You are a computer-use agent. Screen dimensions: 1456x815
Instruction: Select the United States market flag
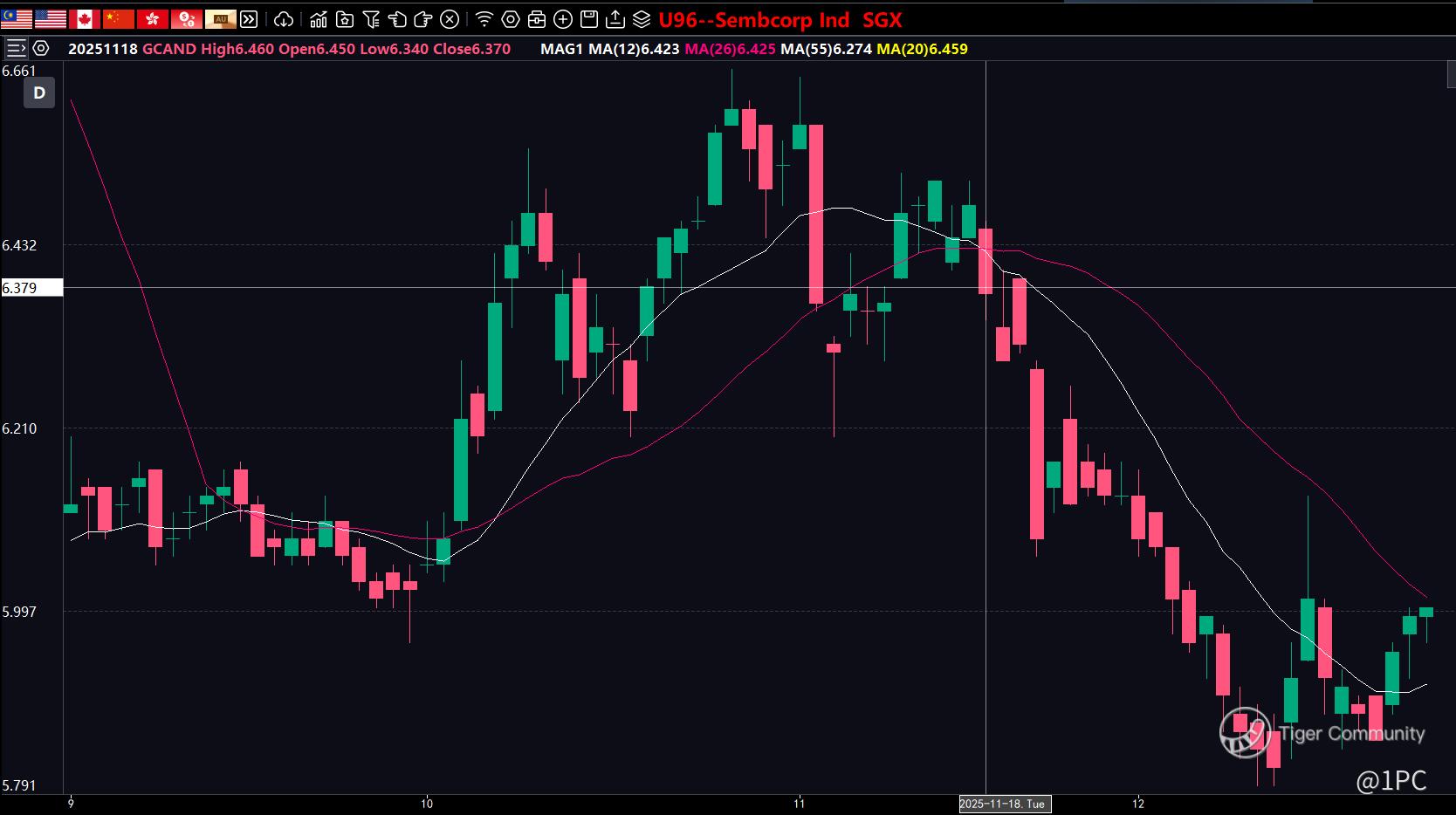pyautogui.click(x=51, y=19)
